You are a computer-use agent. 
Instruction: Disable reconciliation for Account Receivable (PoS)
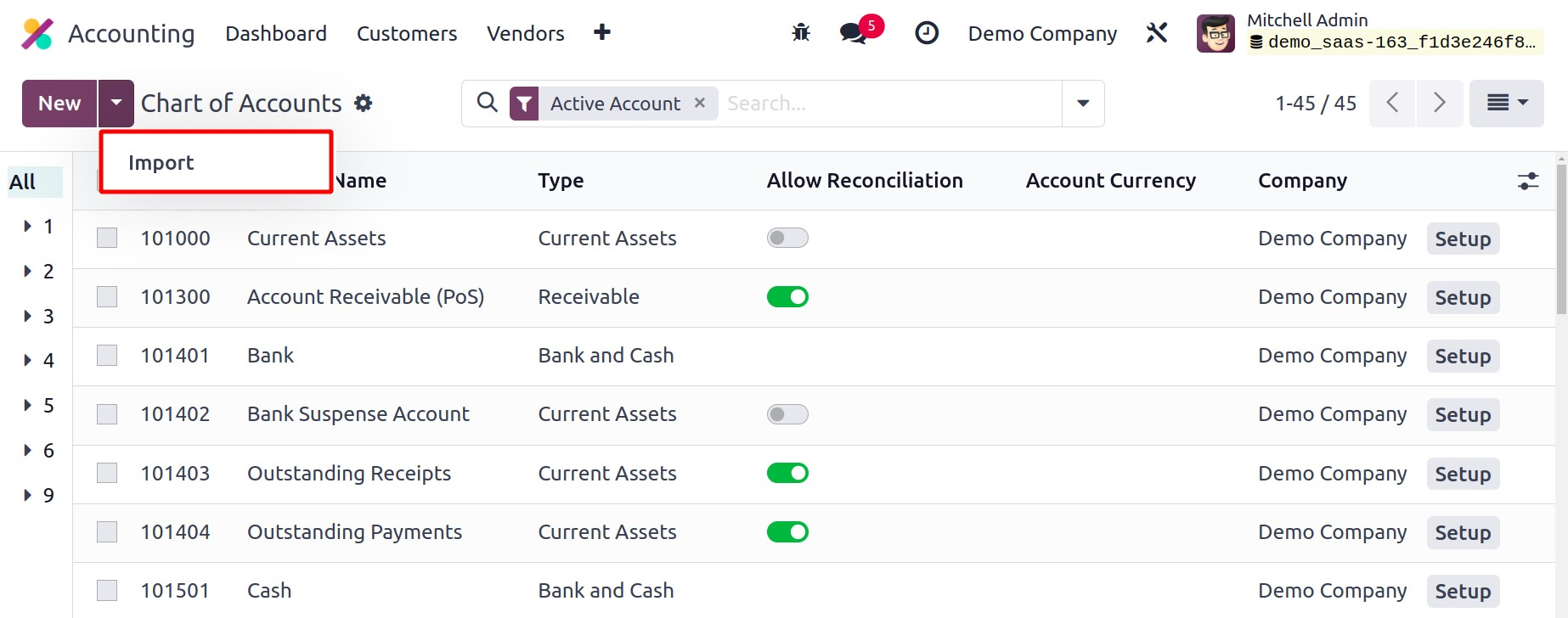[787, 297]
